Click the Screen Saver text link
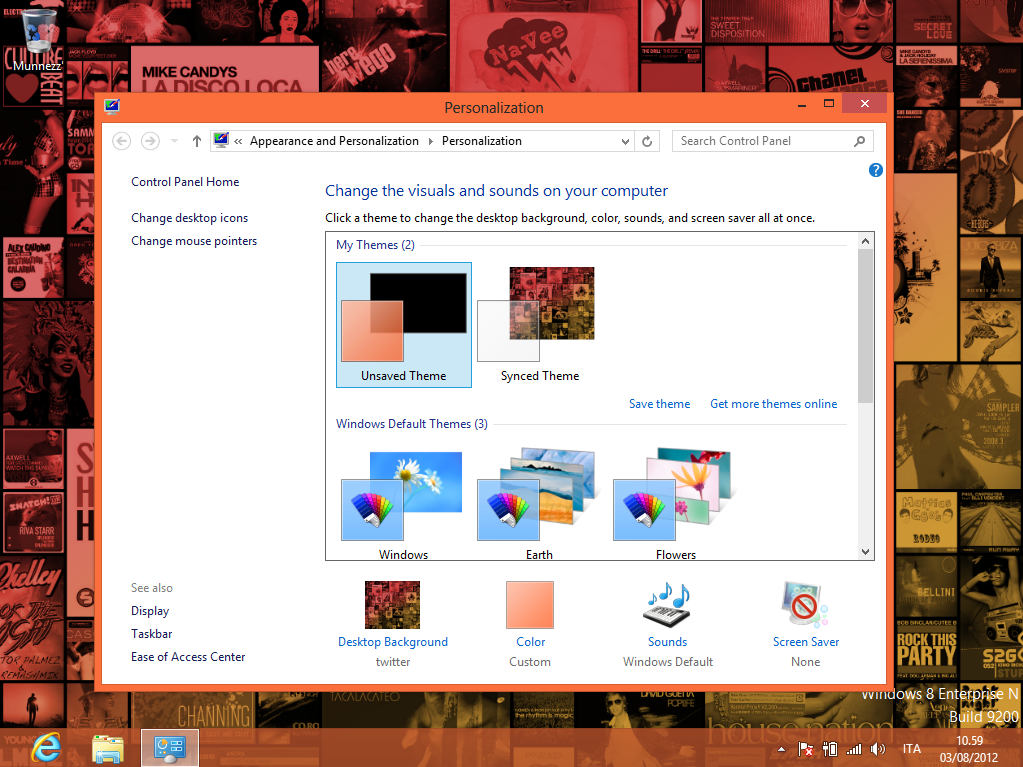Screen dimensions: 1023x767 click(806, 642)
